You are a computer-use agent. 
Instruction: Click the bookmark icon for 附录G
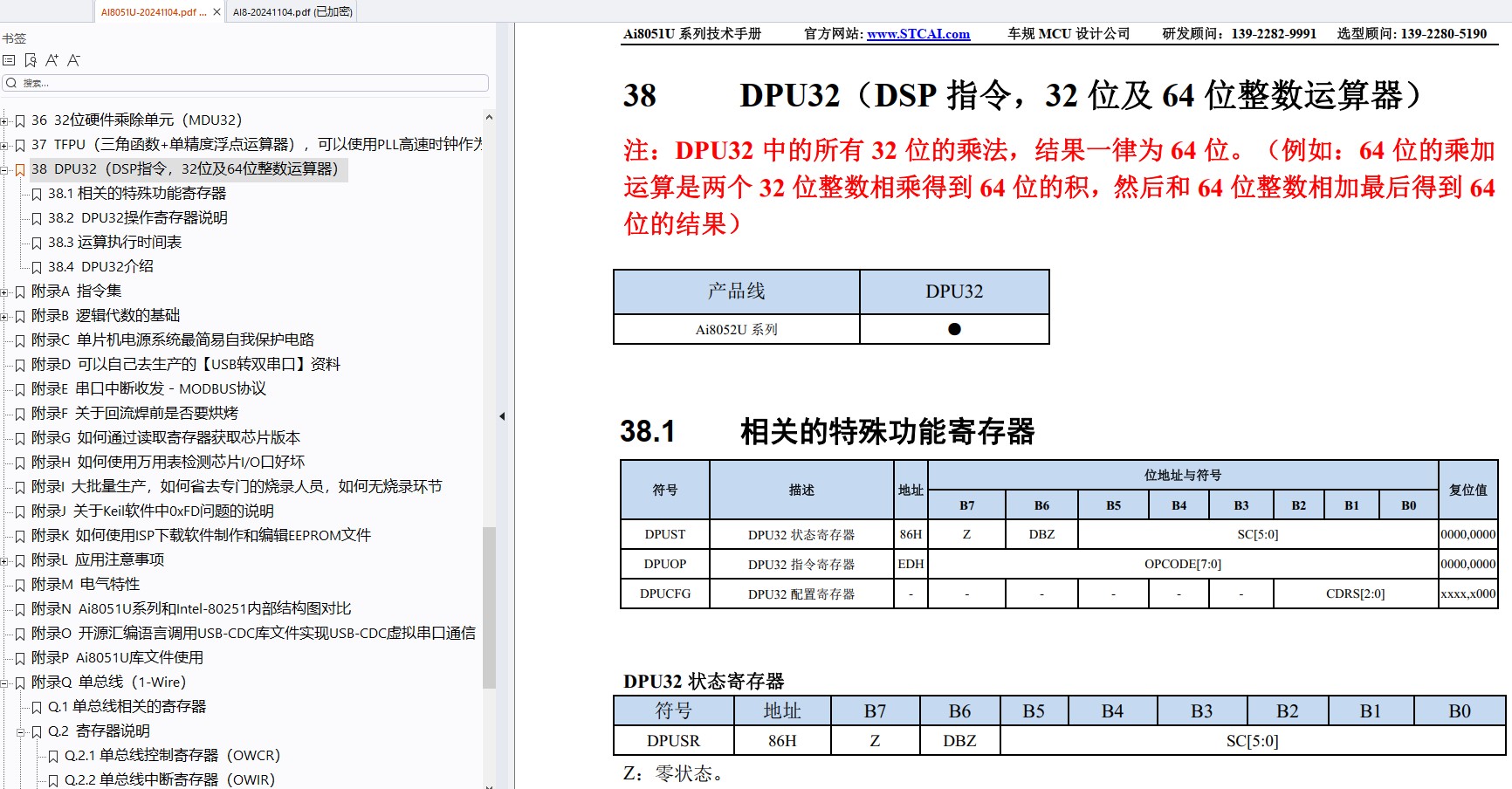click(x=20, y=439)
